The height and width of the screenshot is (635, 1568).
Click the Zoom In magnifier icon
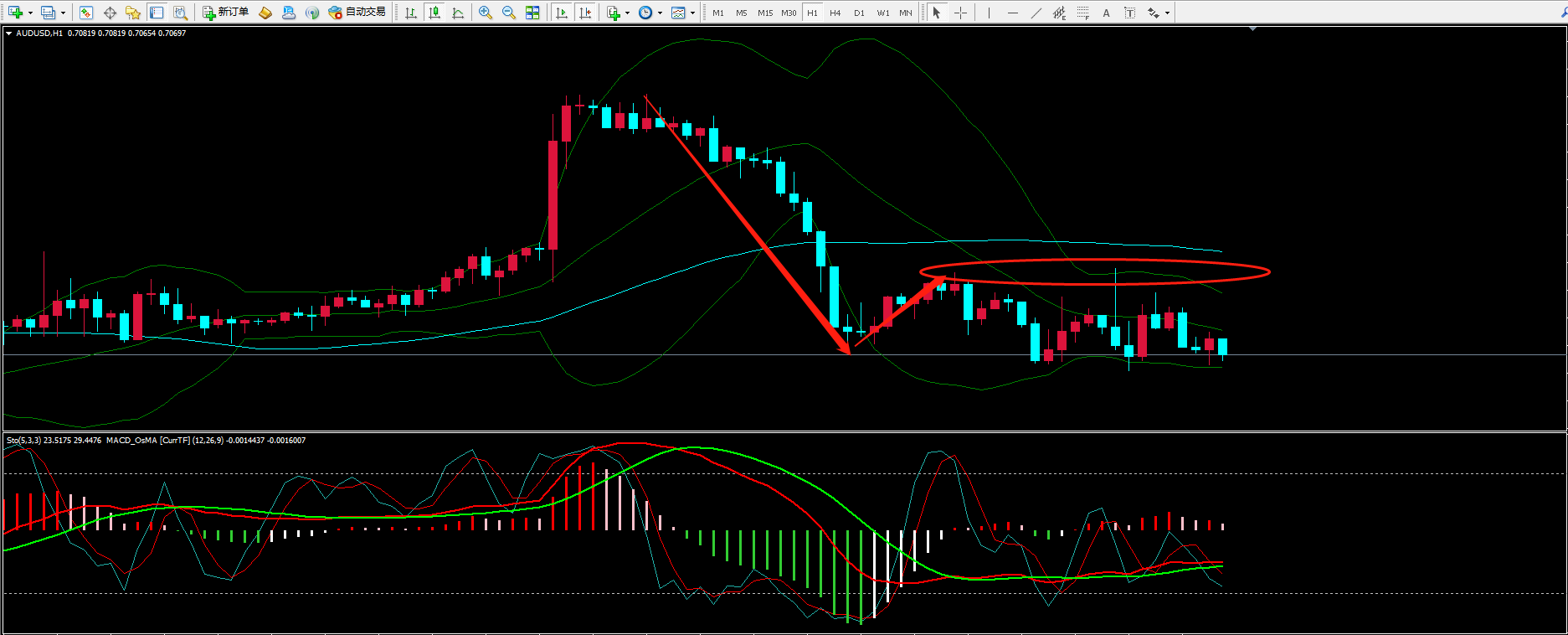coord(485,13)
